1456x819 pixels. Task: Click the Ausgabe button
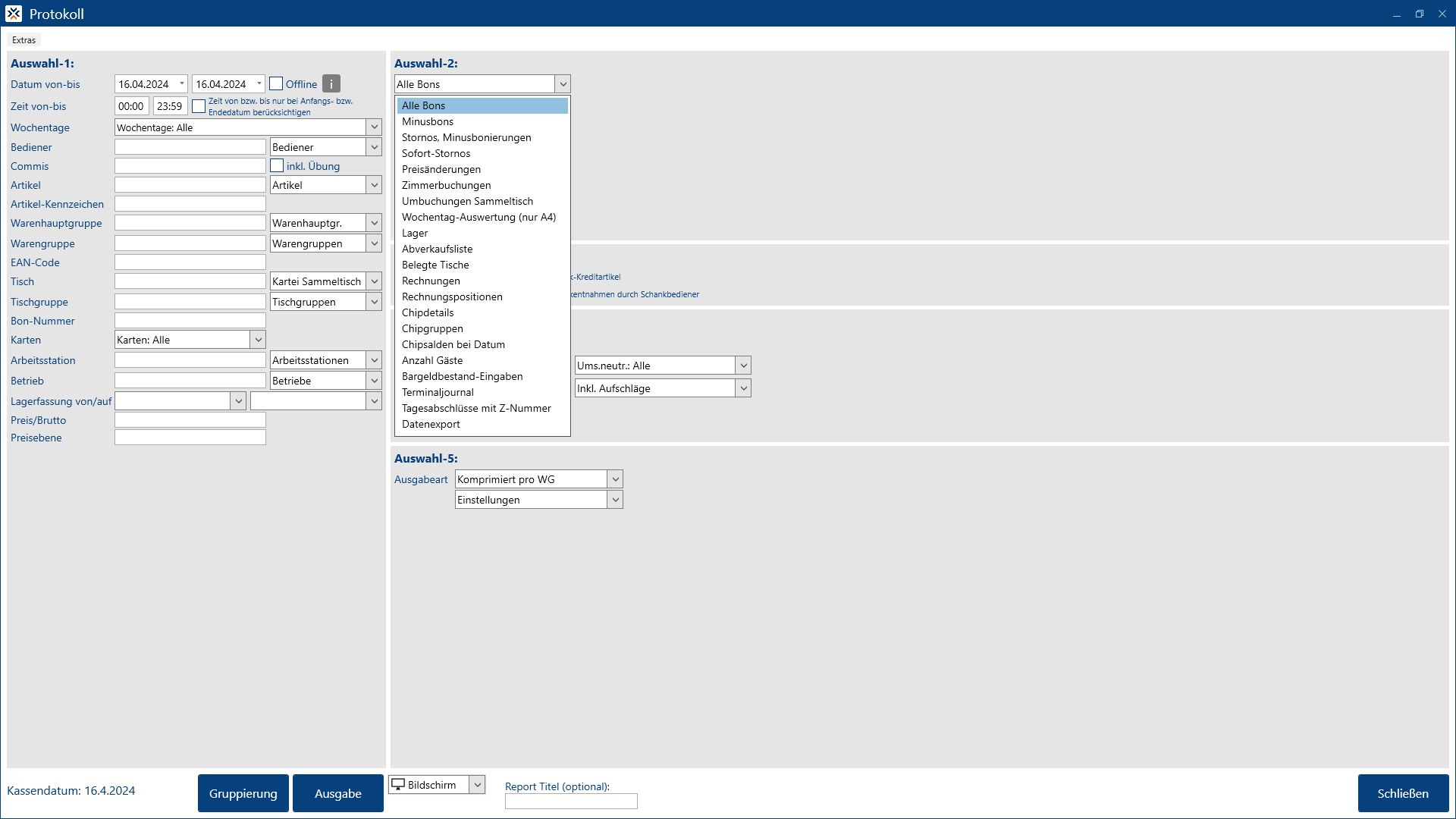click(x=337, y=793)
